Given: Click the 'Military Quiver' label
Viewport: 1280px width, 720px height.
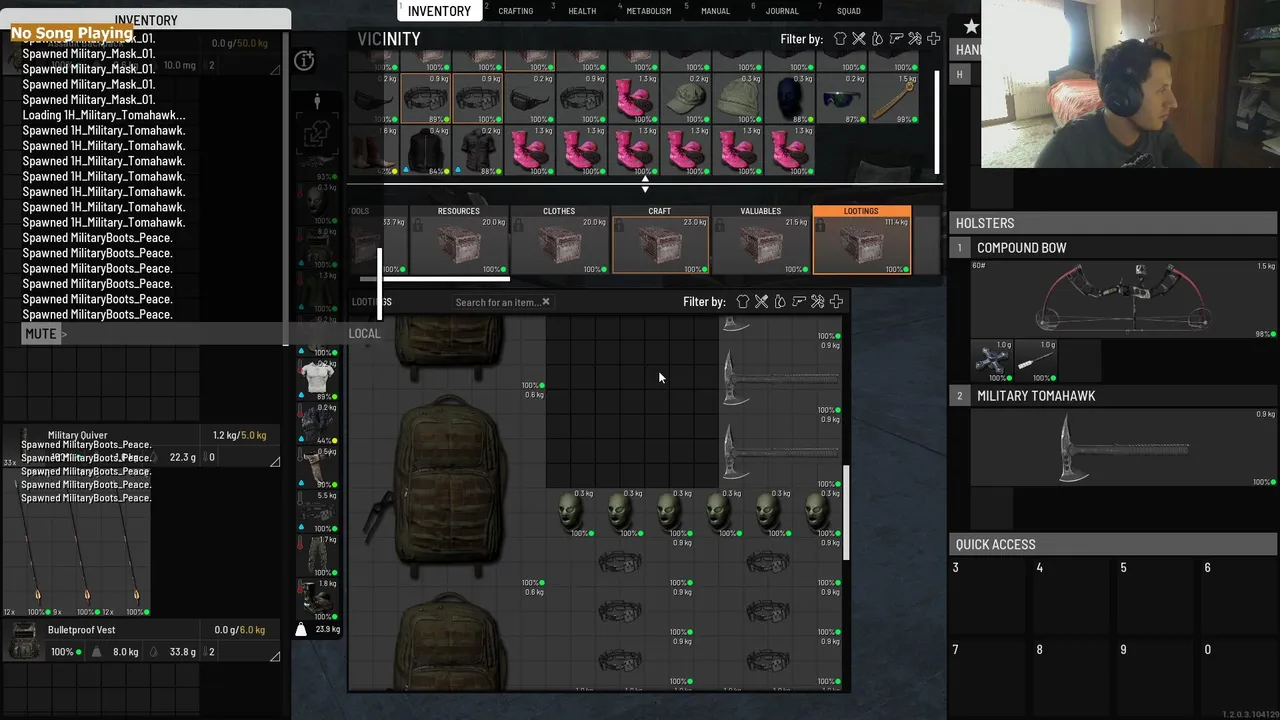Looking at the screenshot, I should (77, 435).
